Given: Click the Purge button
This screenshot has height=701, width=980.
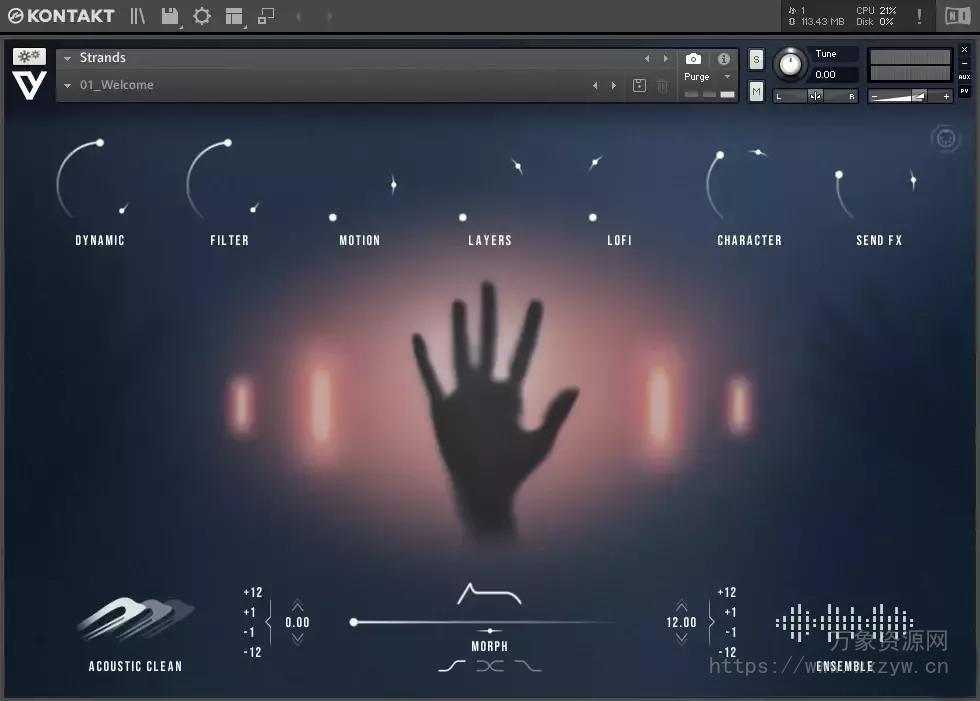Looking at the screenshot, I should pos(697,76).
